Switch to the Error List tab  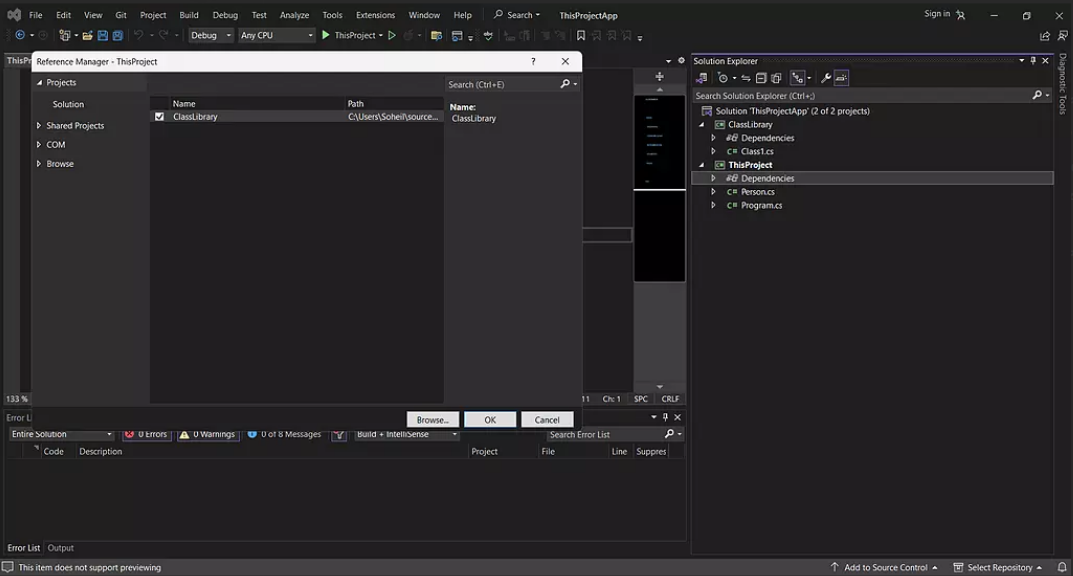tap(24, 548)
